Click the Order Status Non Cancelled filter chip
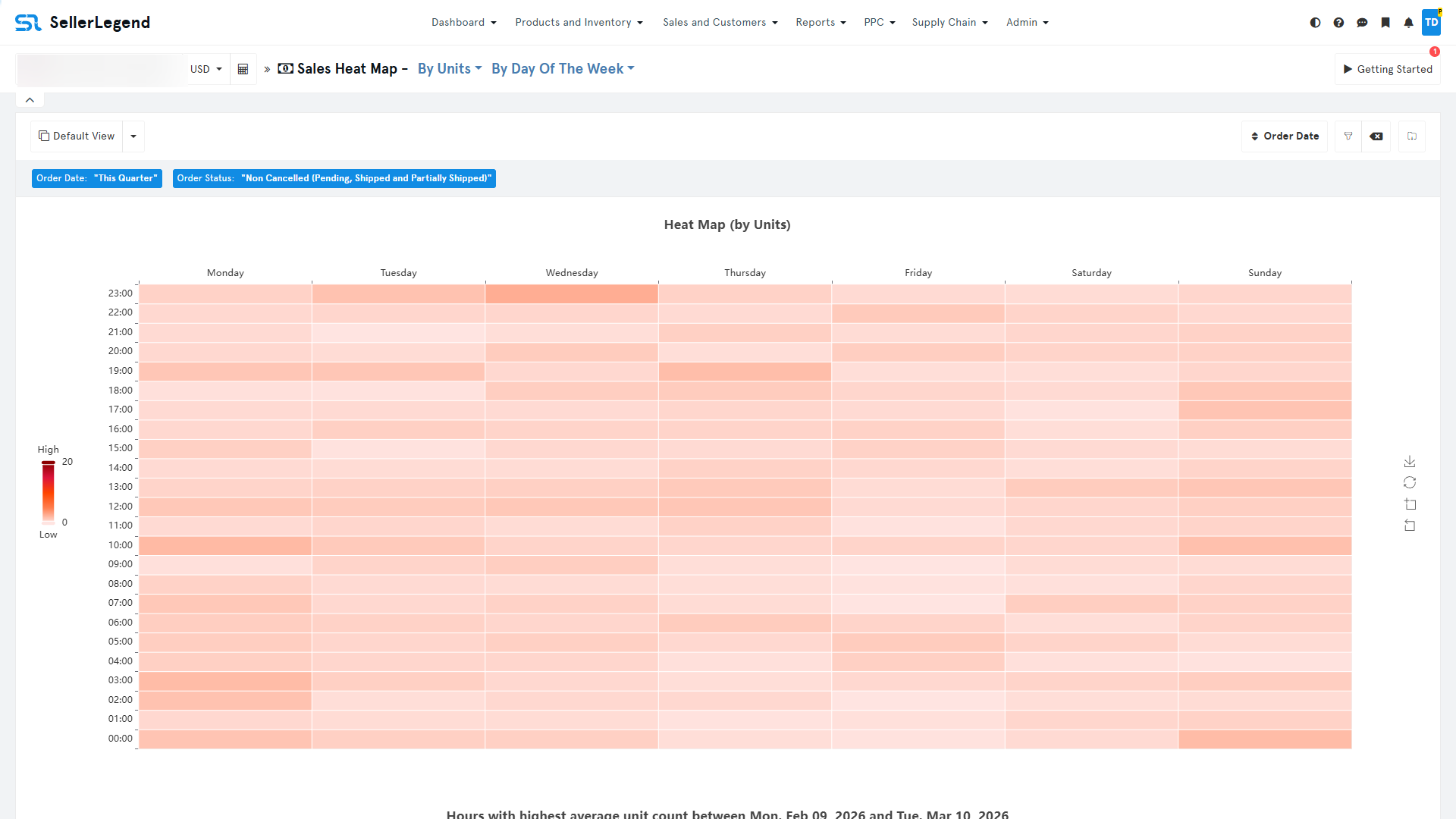Image resolution: width=1456 pixels, height=819 pixels. (x=334, y=178)
